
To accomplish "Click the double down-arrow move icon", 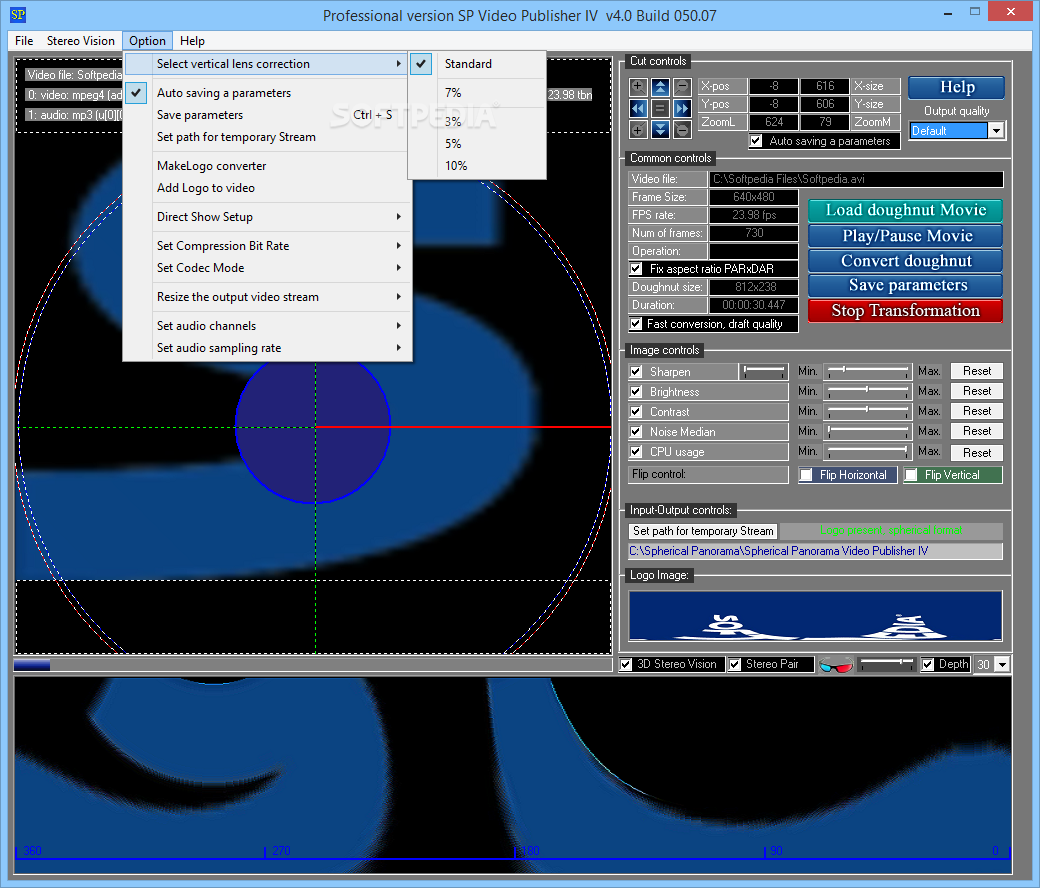I will (660, 129).
